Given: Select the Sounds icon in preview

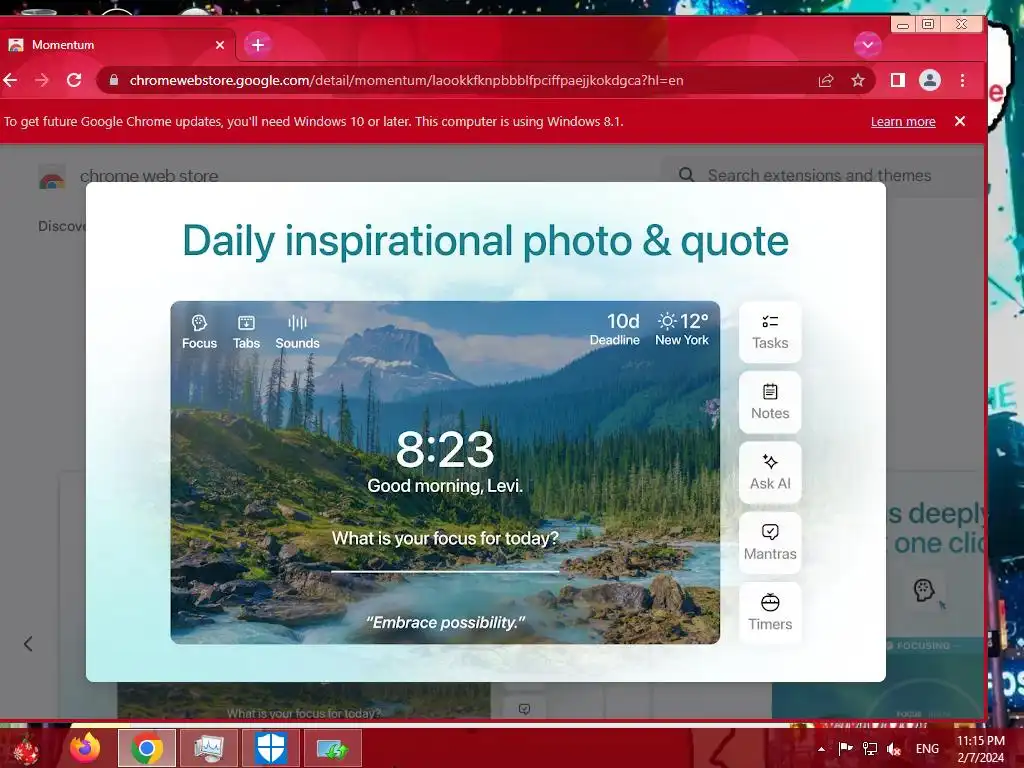Looking at the screenshot, I should point(297,332).
